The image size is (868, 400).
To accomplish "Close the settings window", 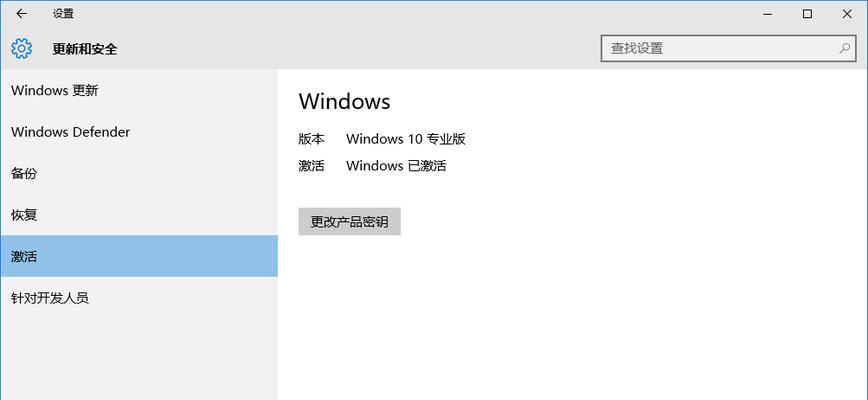I will click(x=847, y=14).
